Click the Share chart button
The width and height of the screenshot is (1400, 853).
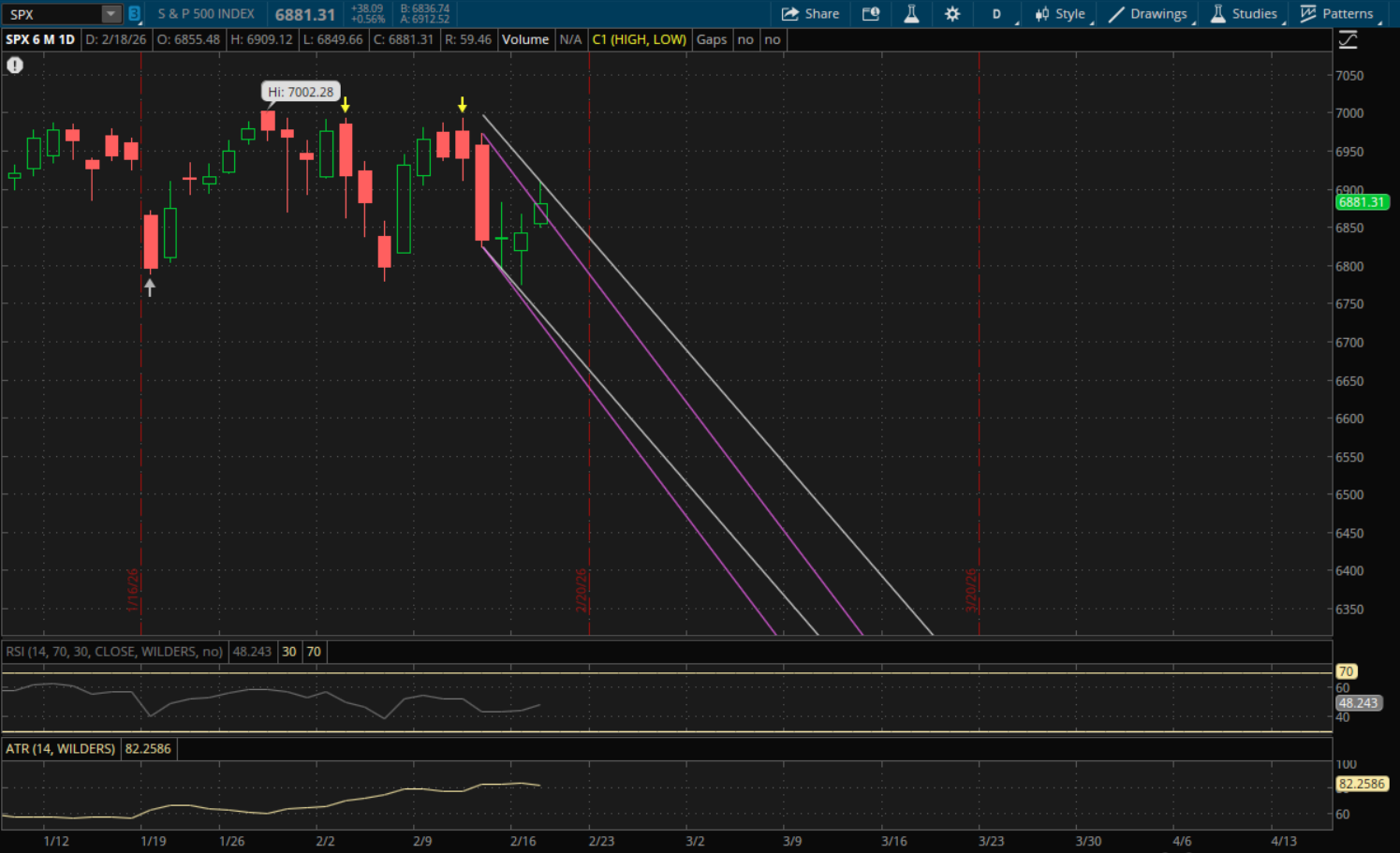click(x=810, y=14)
